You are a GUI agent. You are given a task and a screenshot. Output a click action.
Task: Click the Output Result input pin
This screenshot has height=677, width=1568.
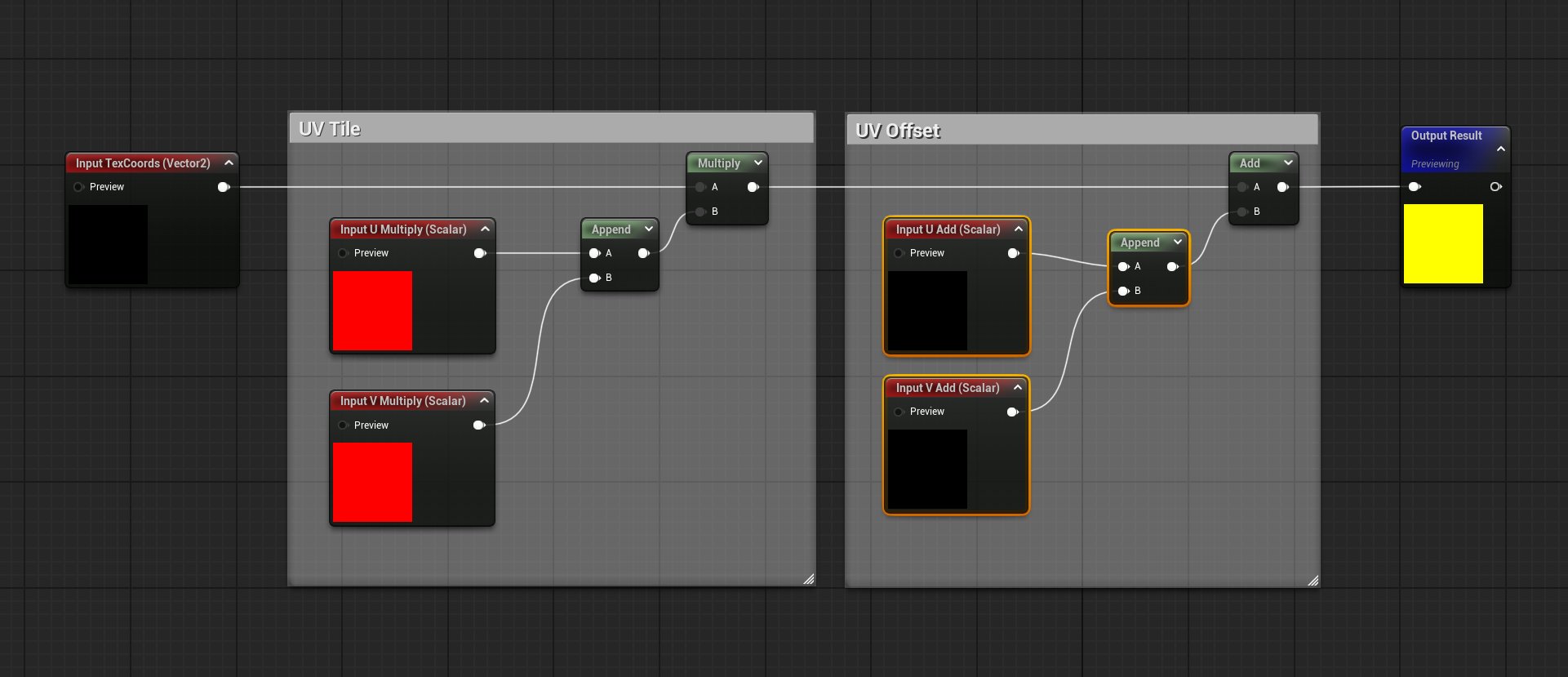[1415, 187]
